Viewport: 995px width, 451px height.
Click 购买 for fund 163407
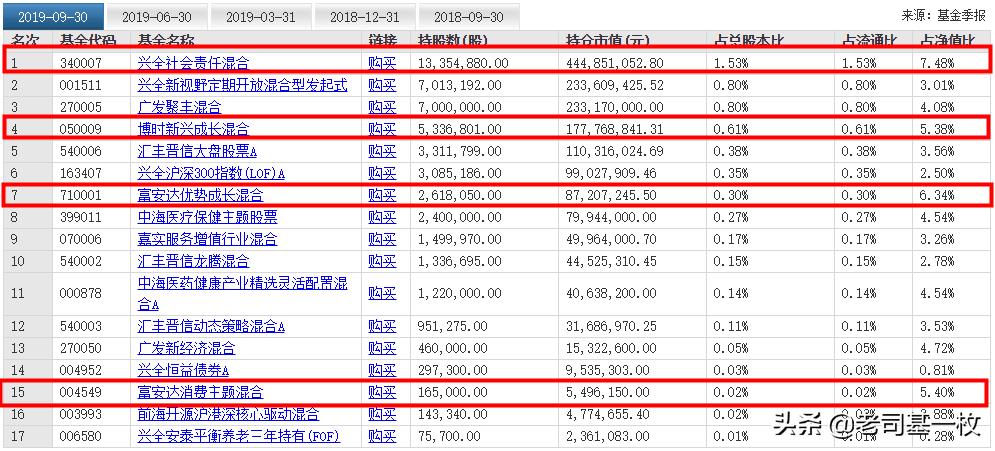(383, 173)
